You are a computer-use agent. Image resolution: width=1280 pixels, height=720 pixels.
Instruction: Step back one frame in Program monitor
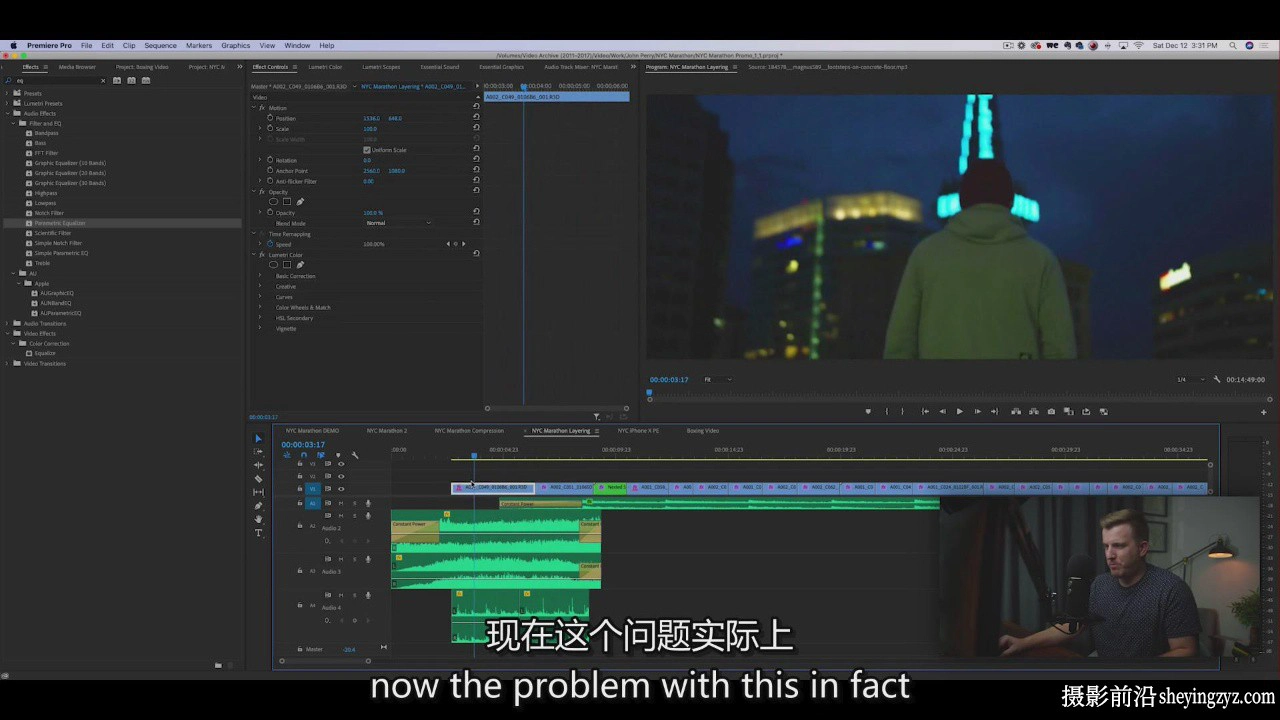[942, 411]
